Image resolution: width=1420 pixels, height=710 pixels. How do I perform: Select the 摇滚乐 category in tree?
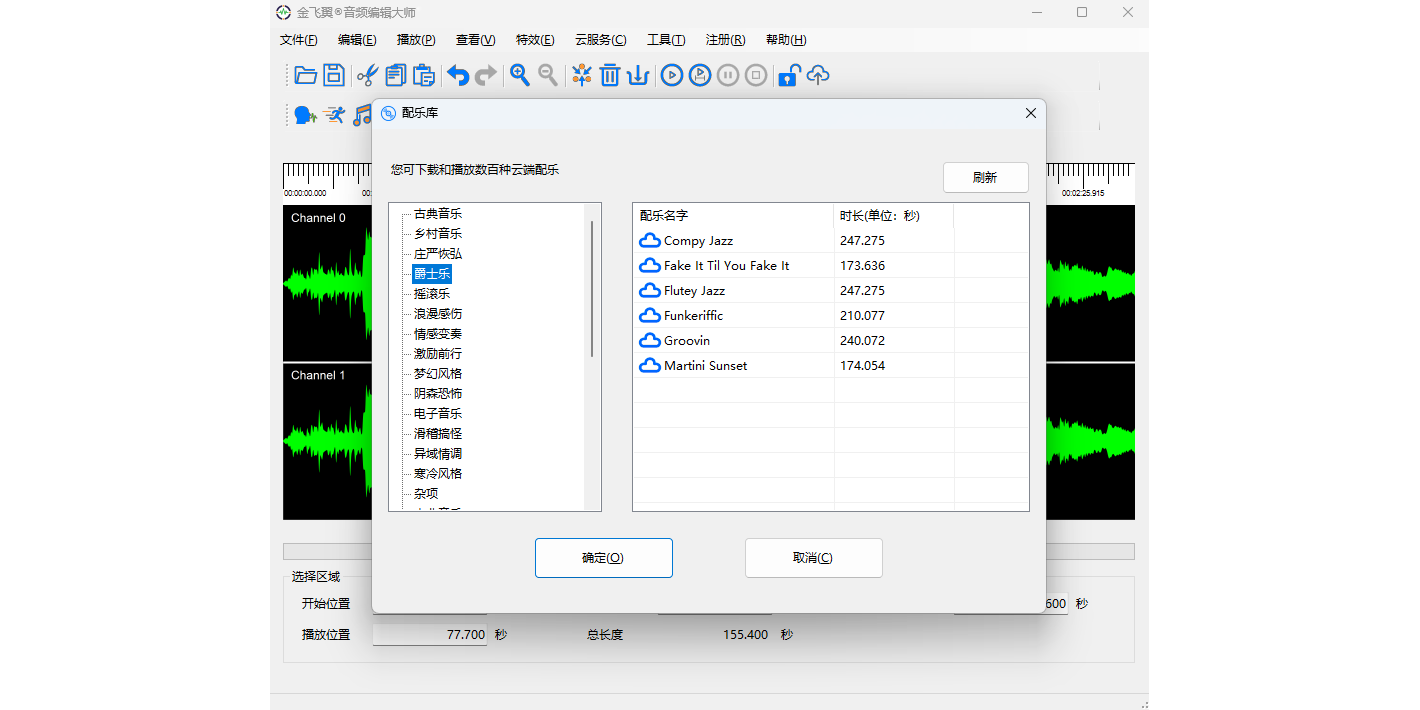(x=432, y=294)
